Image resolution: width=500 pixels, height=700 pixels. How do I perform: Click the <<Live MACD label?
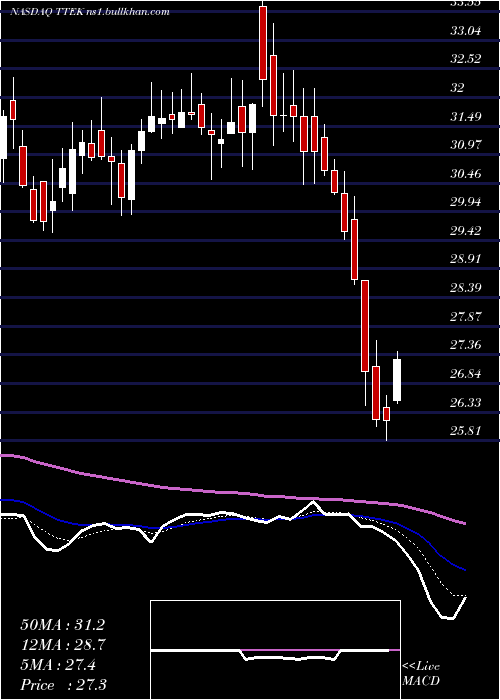(421, 674)
